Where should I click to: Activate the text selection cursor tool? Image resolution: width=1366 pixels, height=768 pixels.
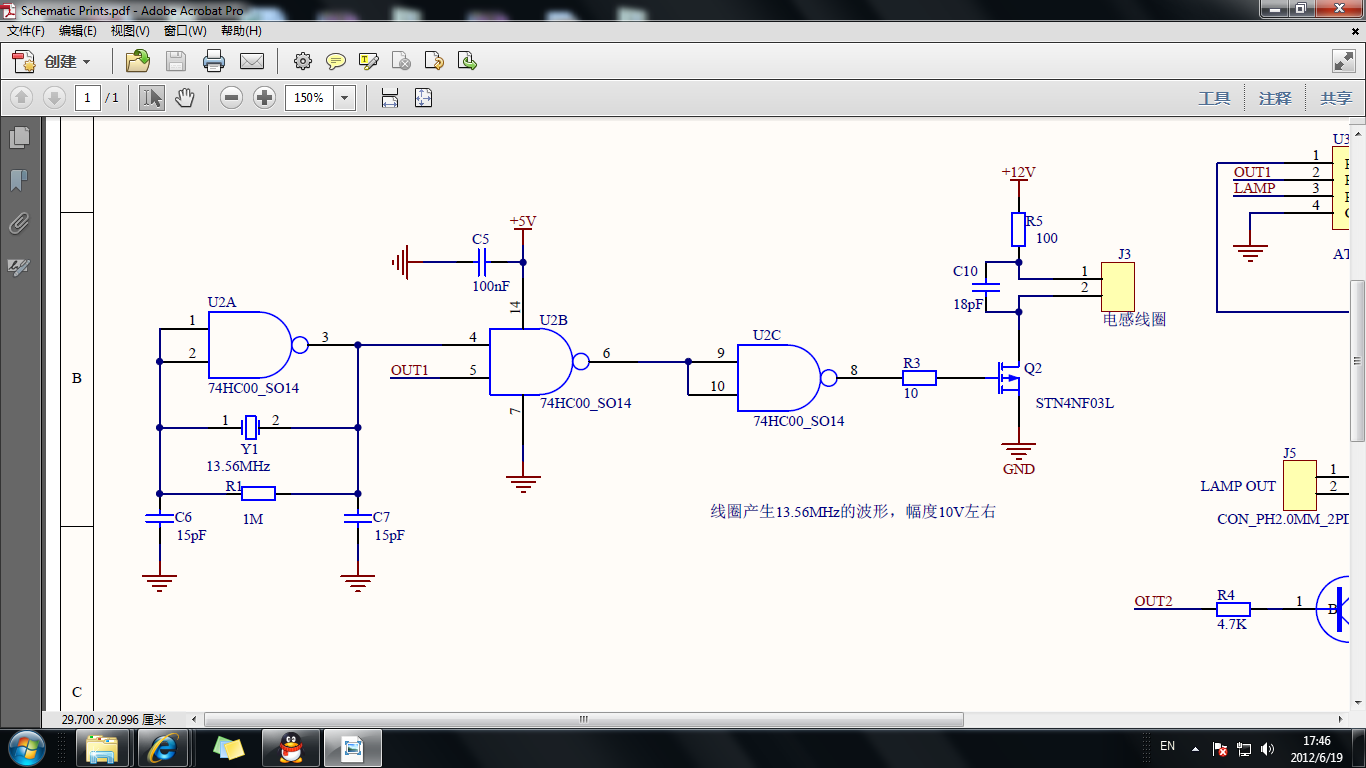click(x=151, y=98)
